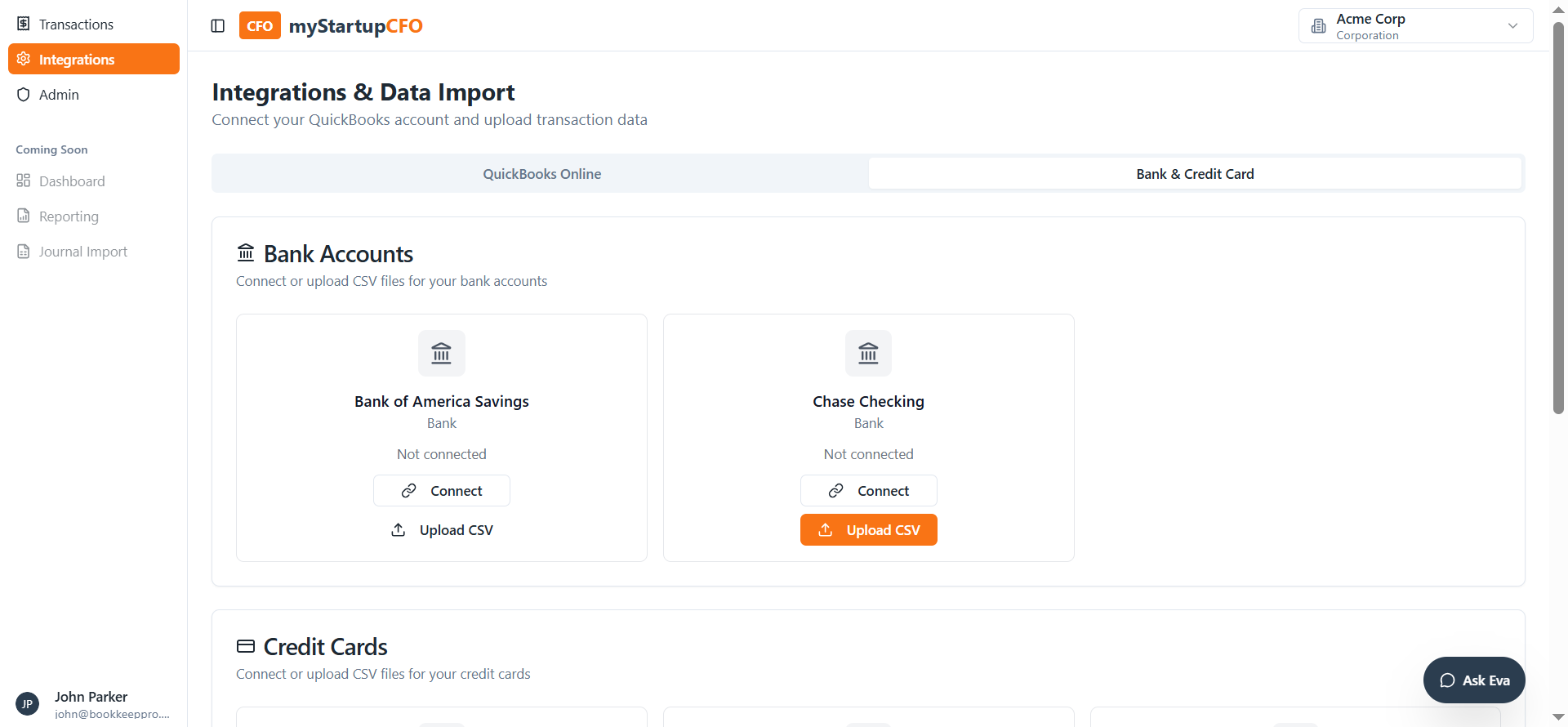Viewport: 1568px width, 727px height.
Task: Open Transactions in the sidebar
Action: tap(76, 25)
